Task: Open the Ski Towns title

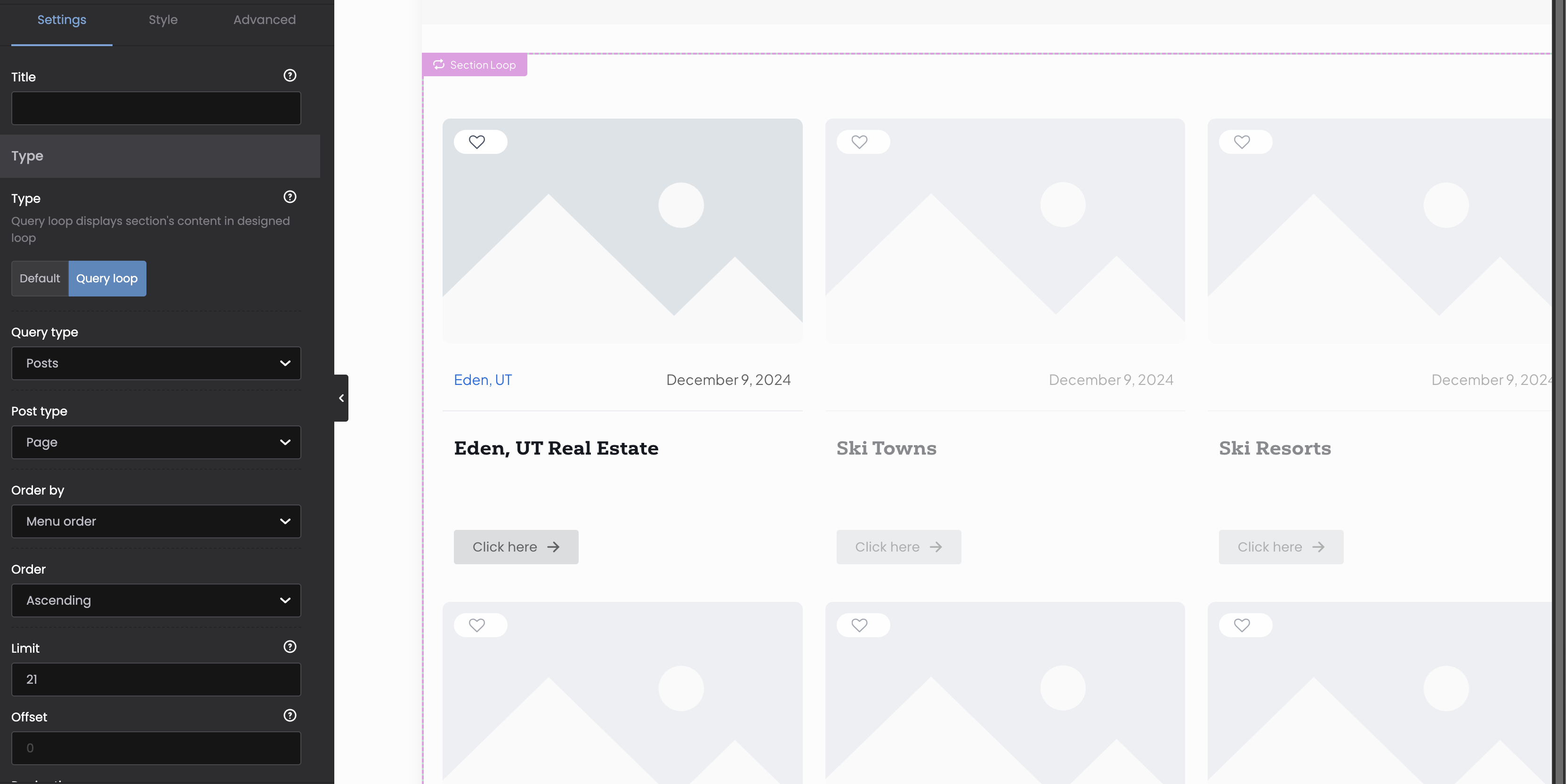Action: tap(886, 448)
